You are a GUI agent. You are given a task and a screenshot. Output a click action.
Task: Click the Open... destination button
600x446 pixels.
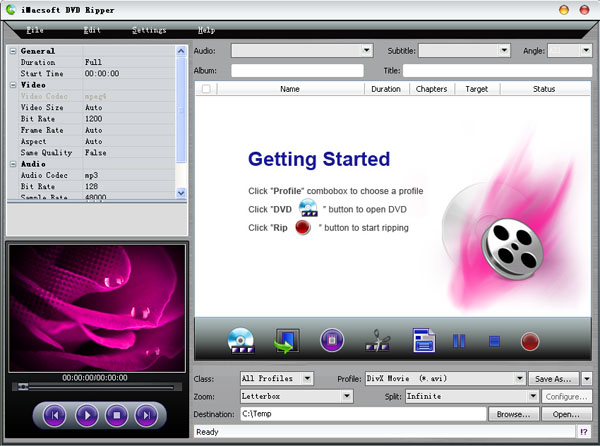(x=566, y=414)
